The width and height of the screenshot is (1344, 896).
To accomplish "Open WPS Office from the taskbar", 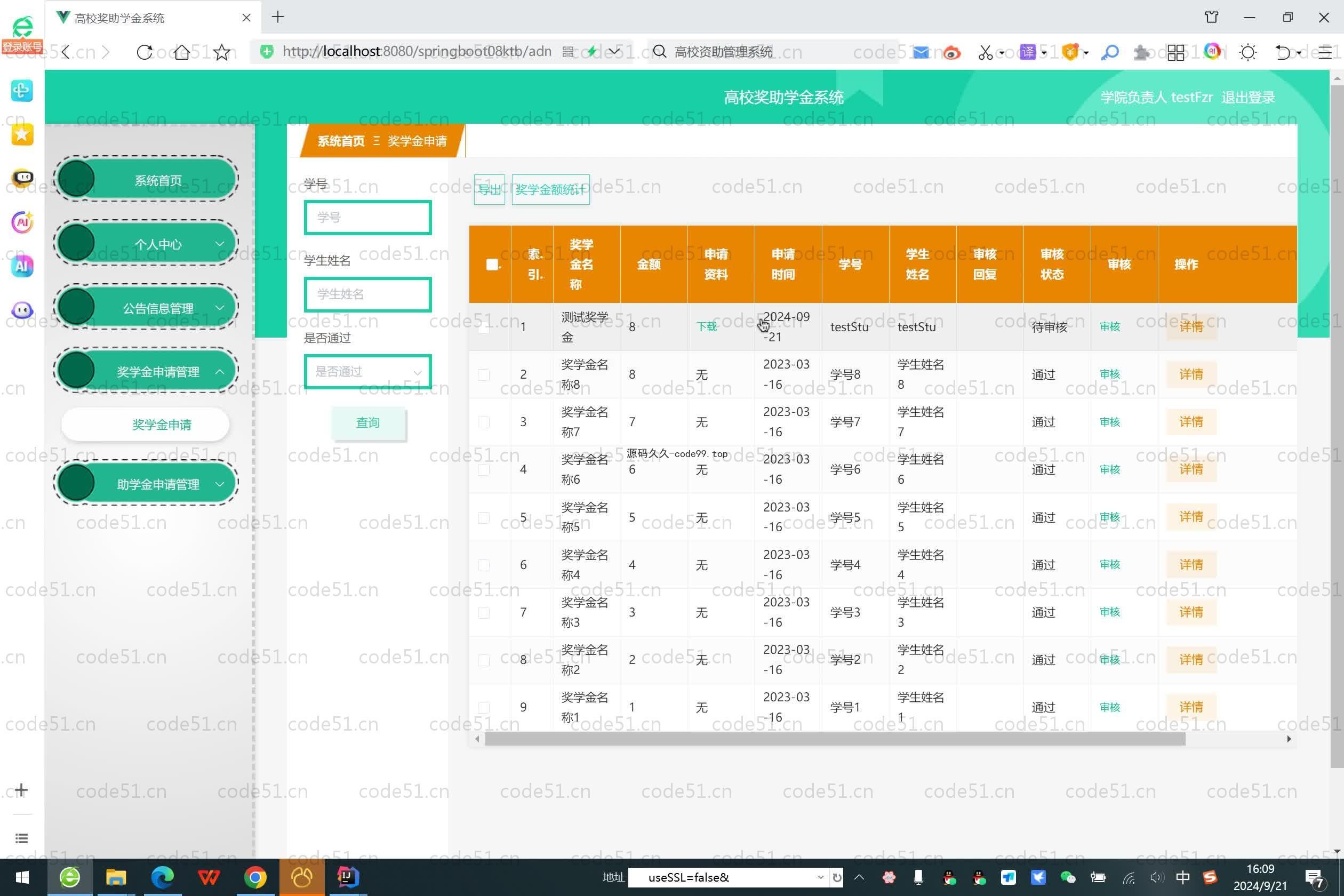I will pos(209,877).
